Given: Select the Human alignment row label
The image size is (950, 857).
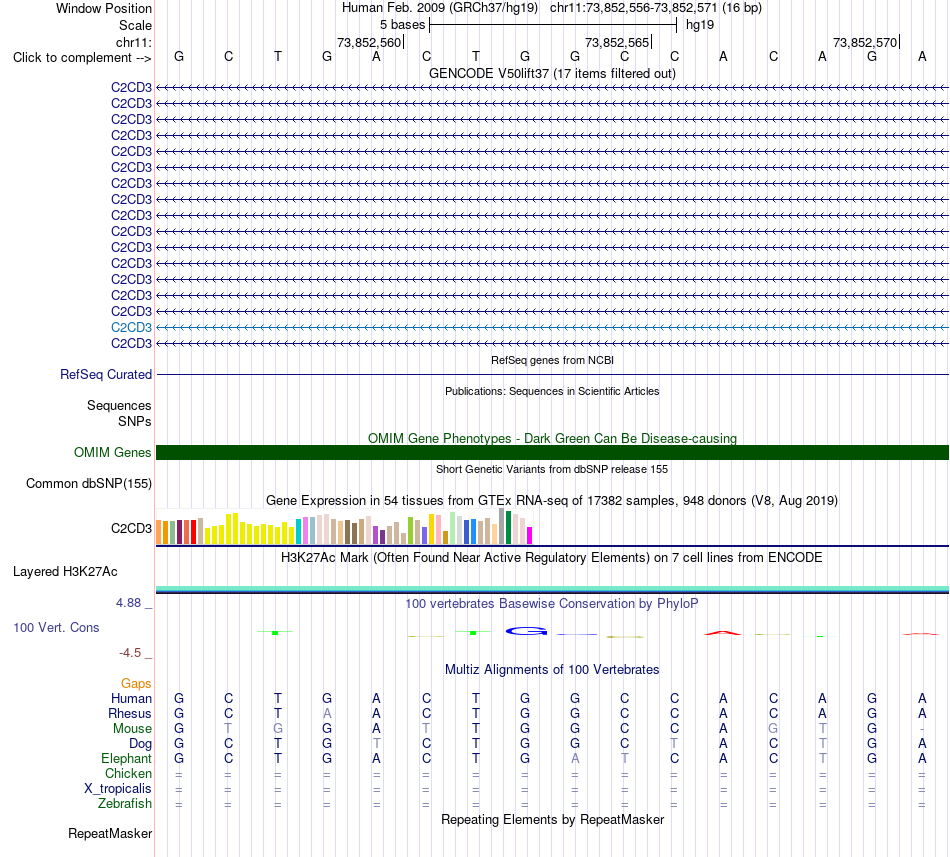Looking at the screenshot, I should pos(131,699).
